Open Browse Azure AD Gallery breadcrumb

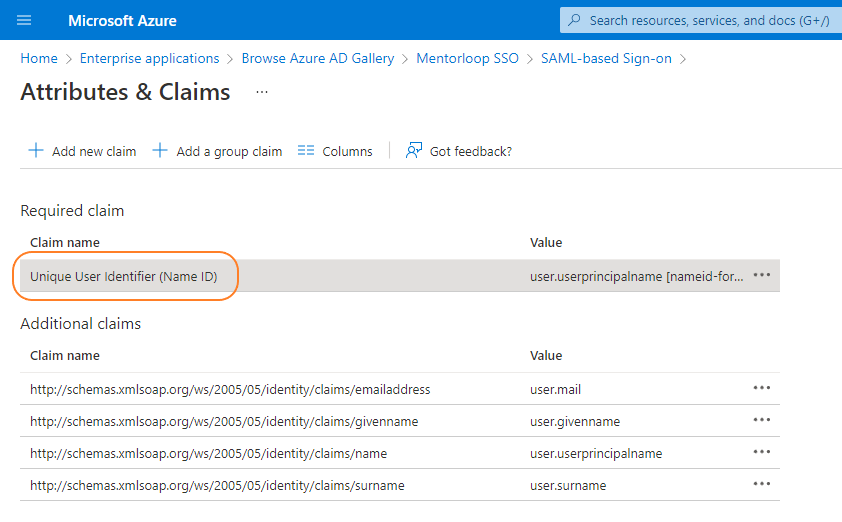(318, 59)
